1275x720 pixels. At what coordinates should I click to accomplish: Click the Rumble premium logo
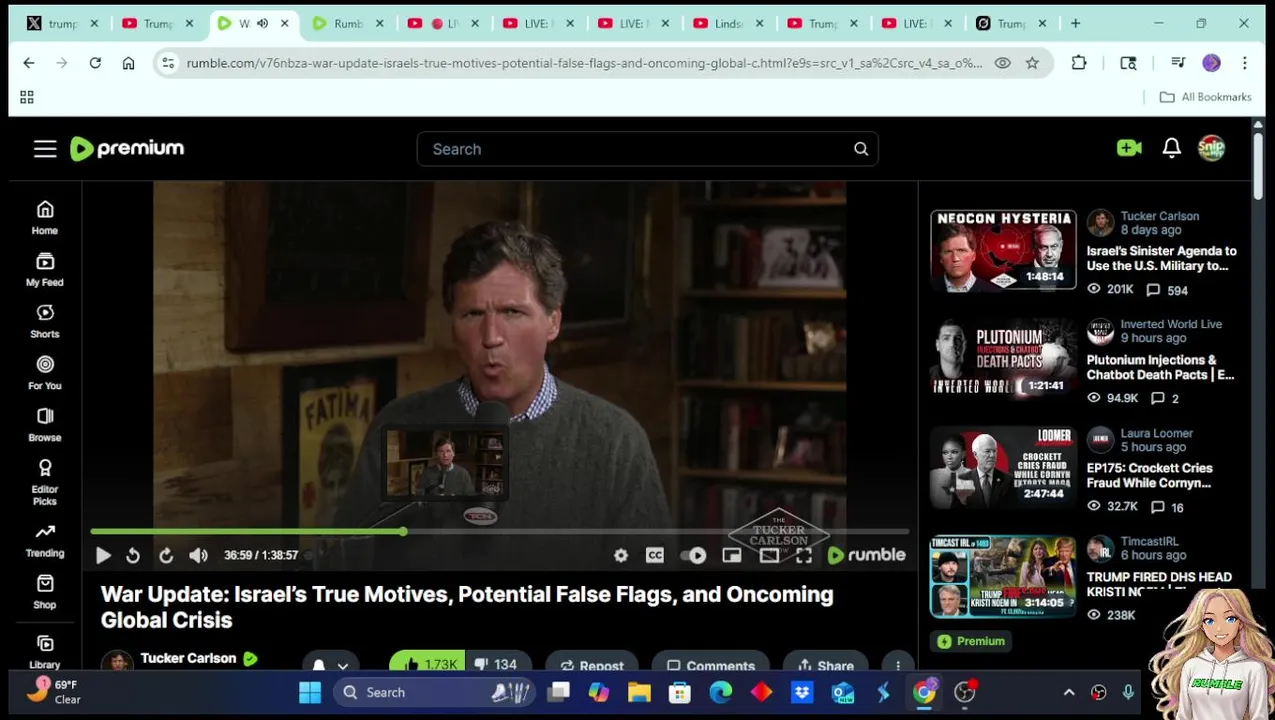127,148
